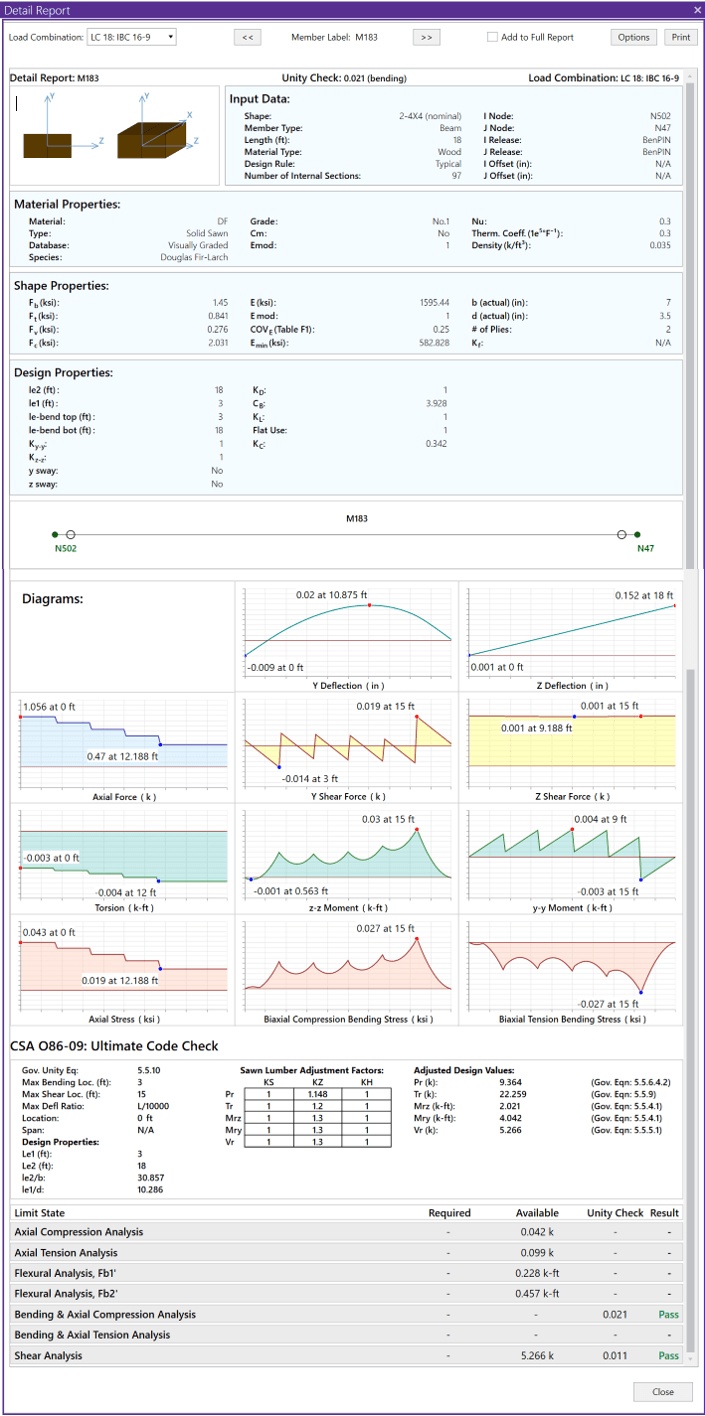
Task: Open the z-z Moment diagram
Action: [x=346, y=856]
